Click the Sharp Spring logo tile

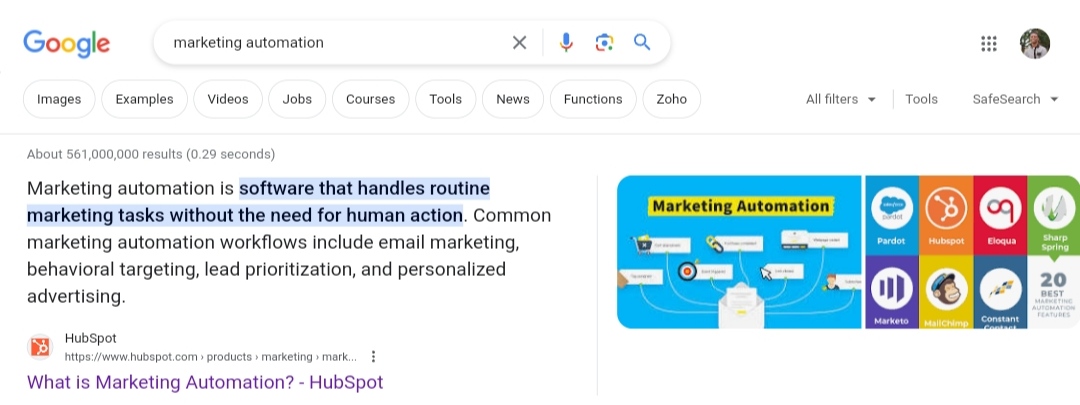click(x=1054, y=216)
